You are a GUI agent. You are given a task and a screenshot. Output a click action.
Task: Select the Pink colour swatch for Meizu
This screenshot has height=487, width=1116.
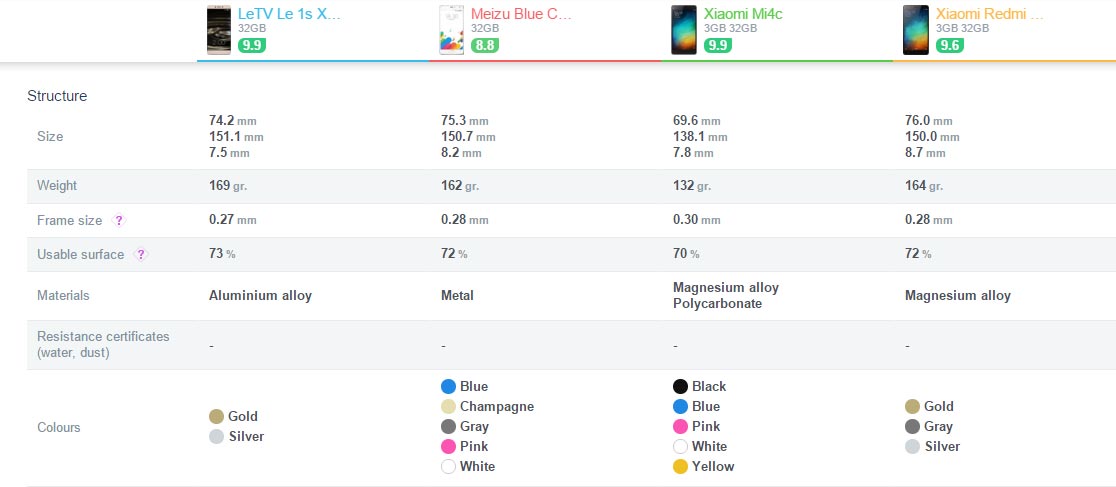tap(448, 446)
